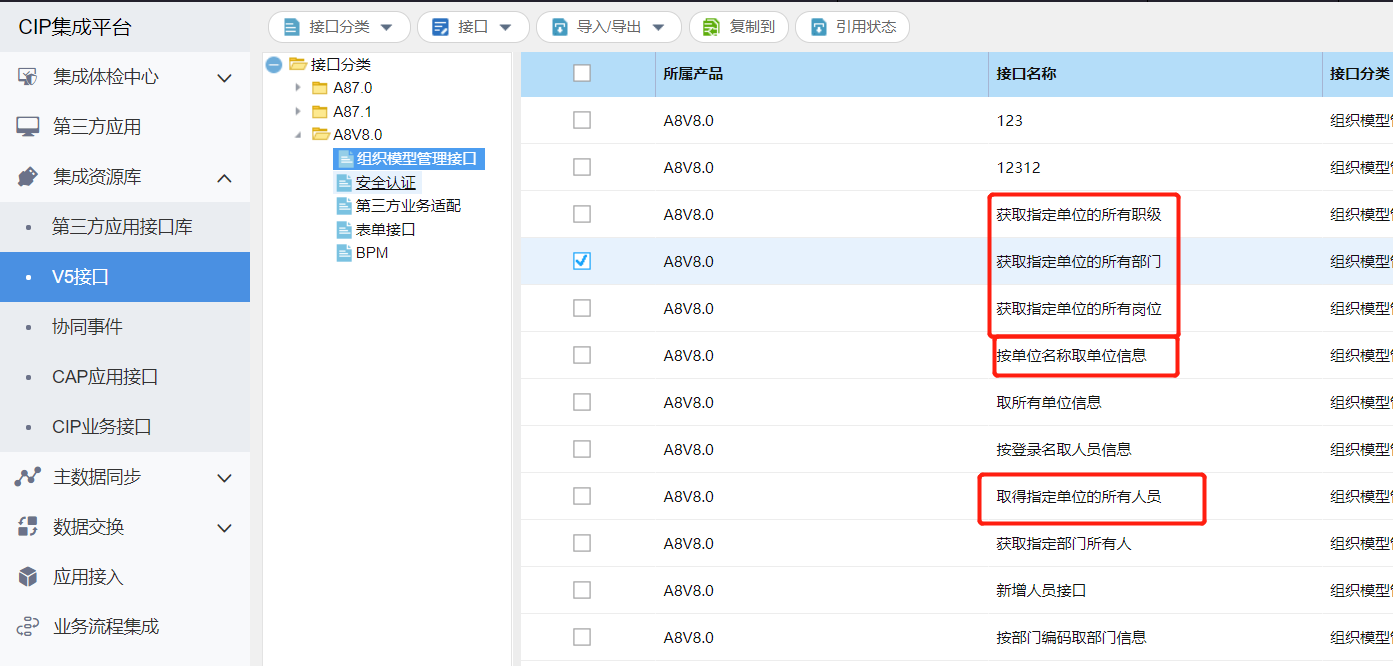This screenshot has width=1393, height=666.
Task: Click the root 接口分类 folder icon
Action: 297,64
